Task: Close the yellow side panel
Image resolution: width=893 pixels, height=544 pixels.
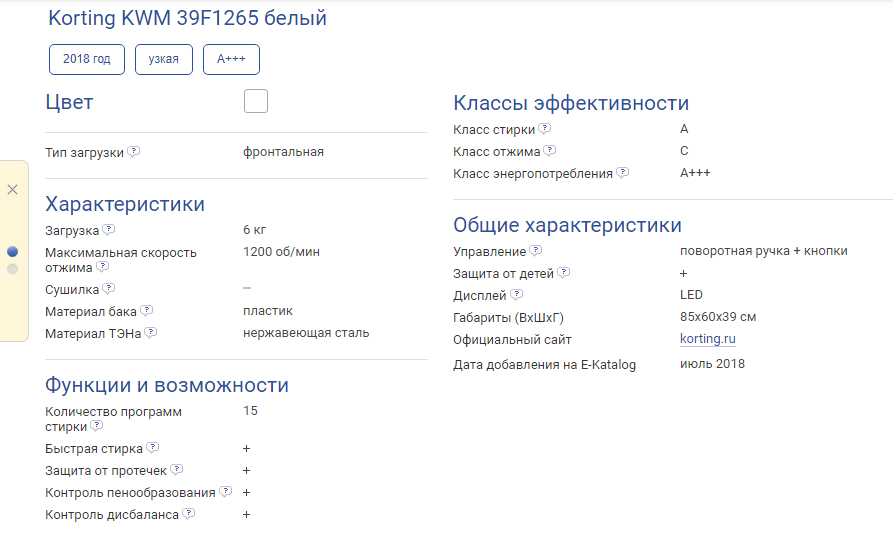Action: pos(12,189)
